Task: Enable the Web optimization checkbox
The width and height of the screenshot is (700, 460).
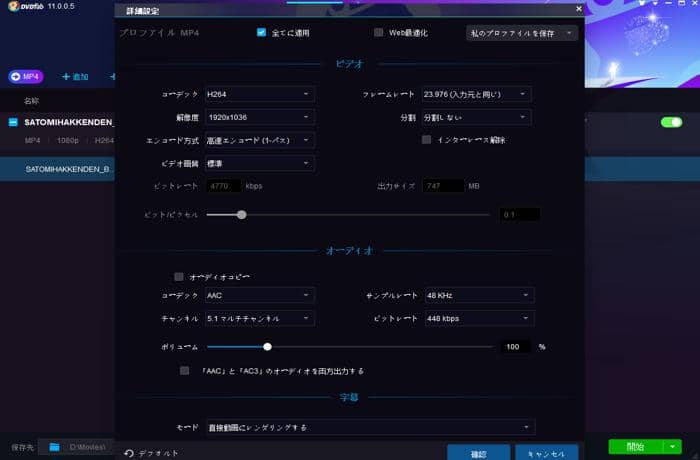Action: coord(379,32)
